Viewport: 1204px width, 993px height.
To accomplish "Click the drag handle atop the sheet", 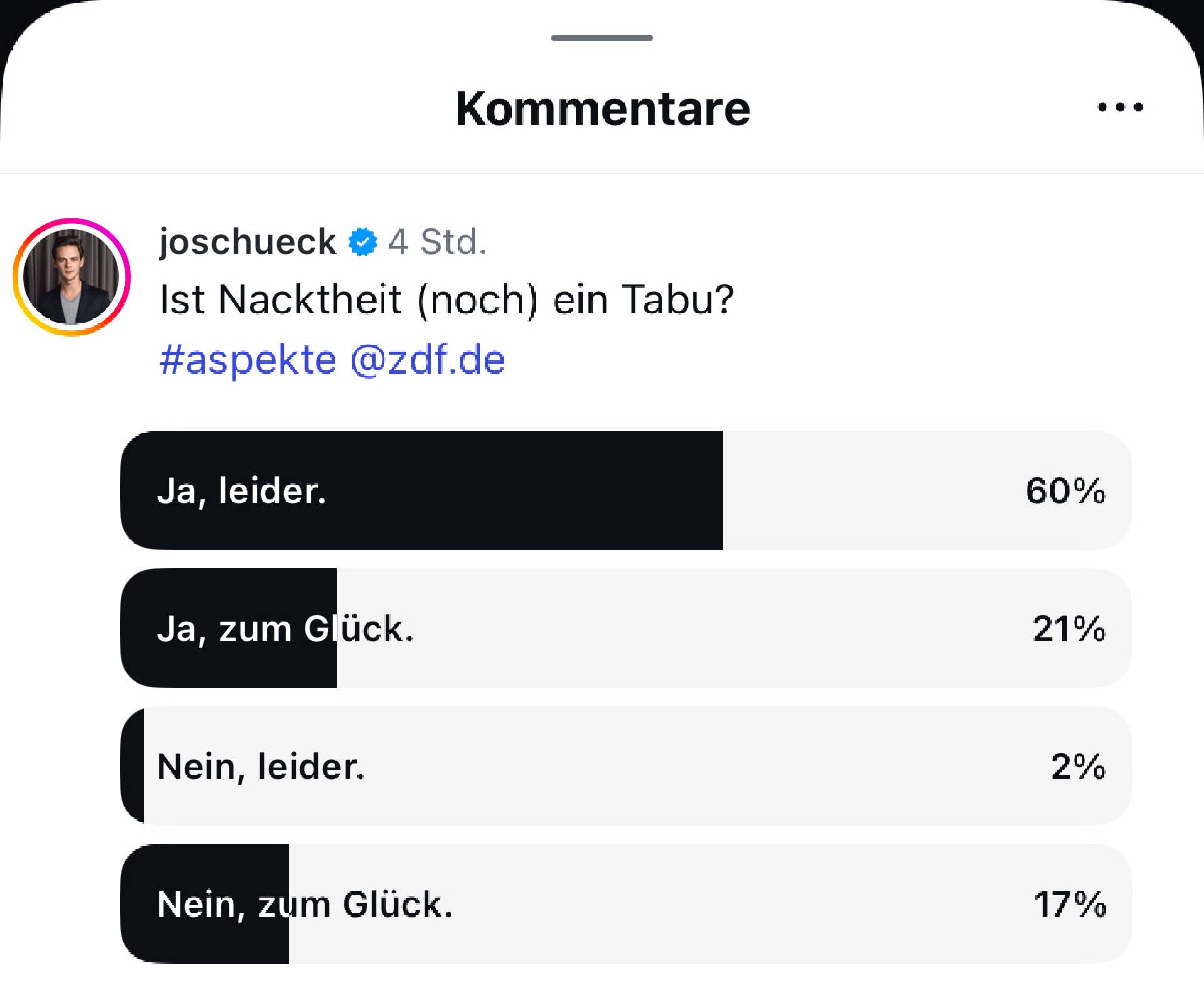I will click(602, 38).
